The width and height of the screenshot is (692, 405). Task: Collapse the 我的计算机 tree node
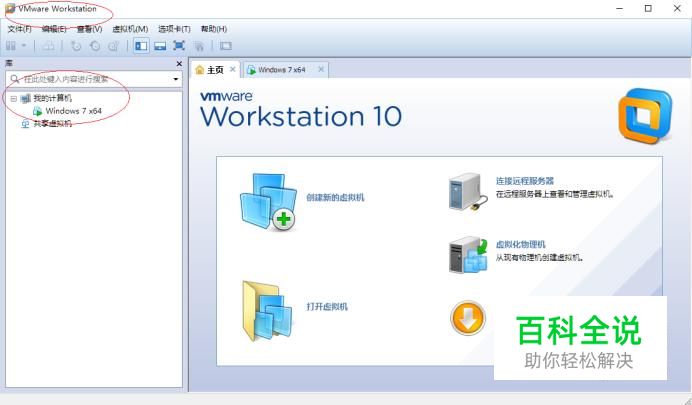coord(13,98)
